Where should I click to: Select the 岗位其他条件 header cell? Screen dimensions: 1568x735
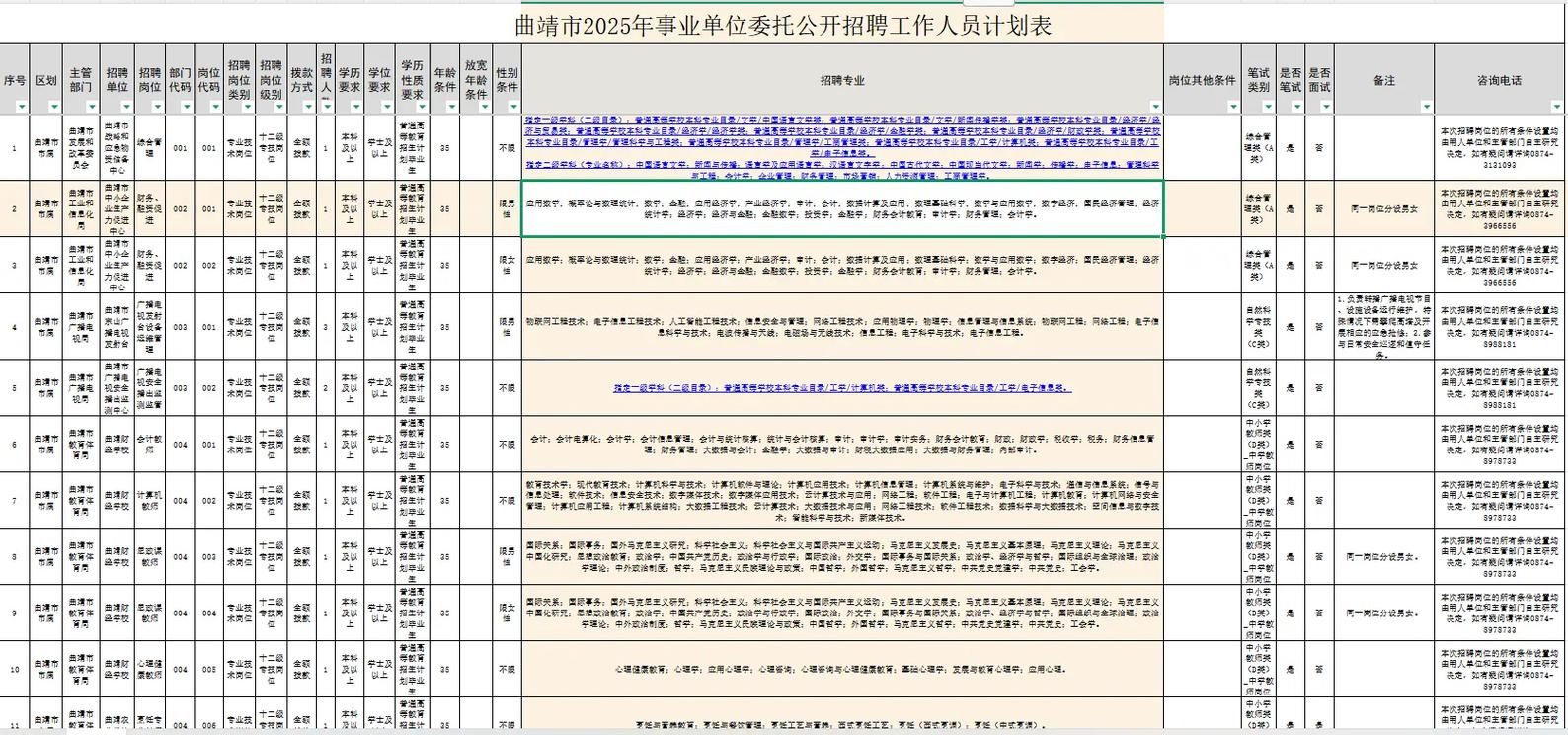coord(1203,80)
